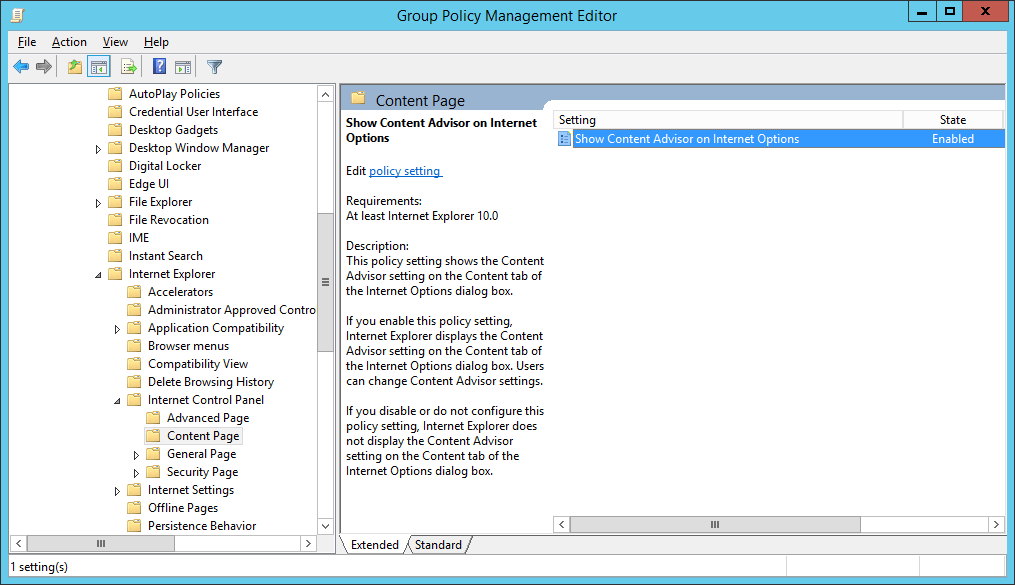Select the Content Page folder
This screenshot has width=1015, height=585.
(203, 436)
